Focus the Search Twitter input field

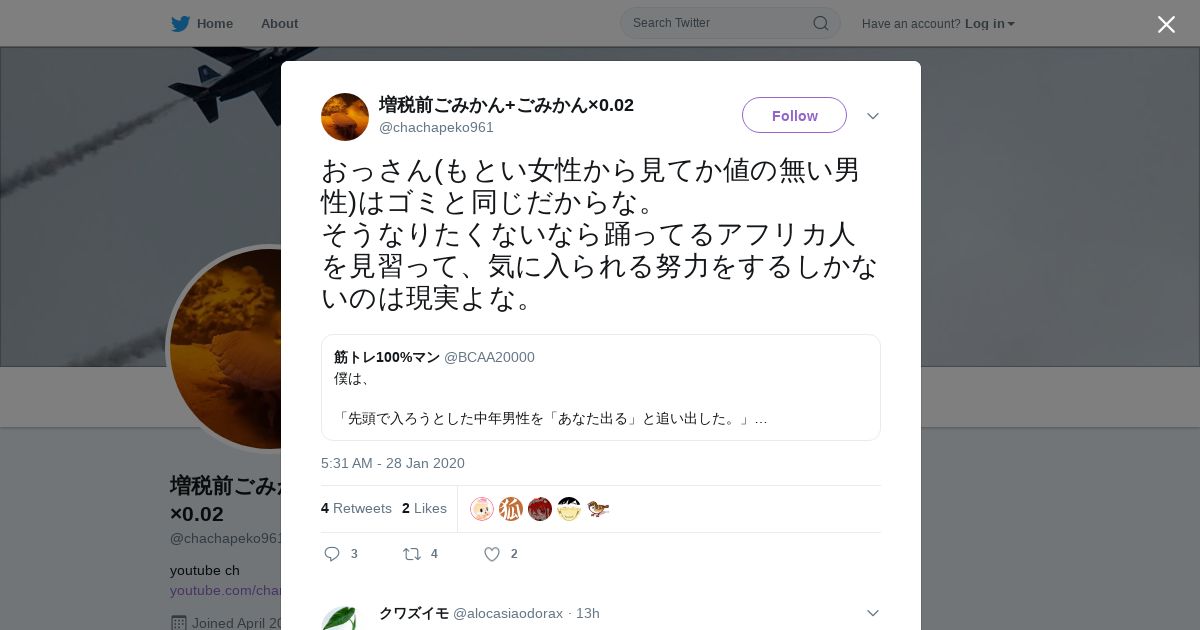coord(720,23)
